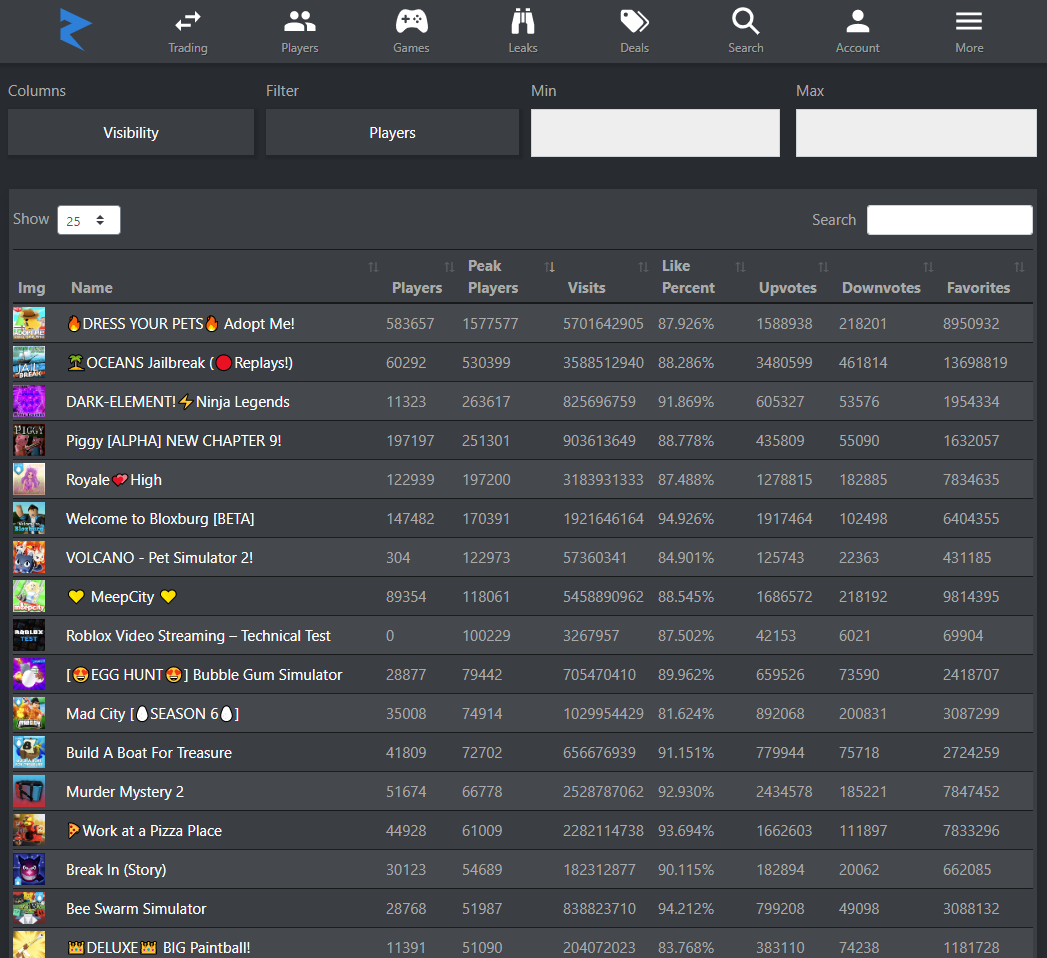This screenshot has height=958, width=1047.
Task: Open MeepCity game thumbnail
Action: (29, 597)
